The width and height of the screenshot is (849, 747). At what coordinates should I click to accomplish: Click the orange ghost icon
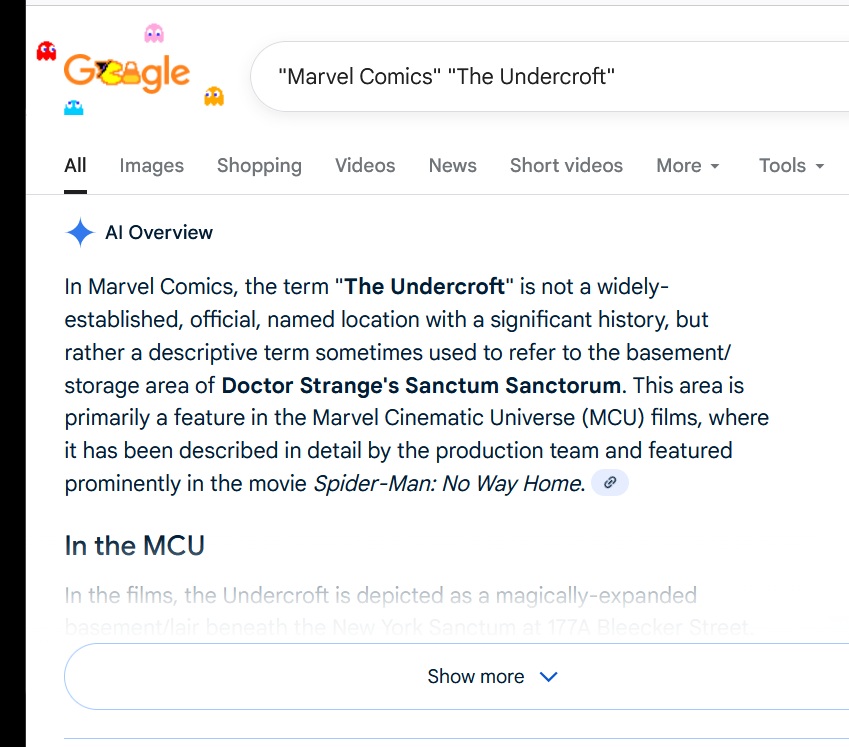[213, 96]
